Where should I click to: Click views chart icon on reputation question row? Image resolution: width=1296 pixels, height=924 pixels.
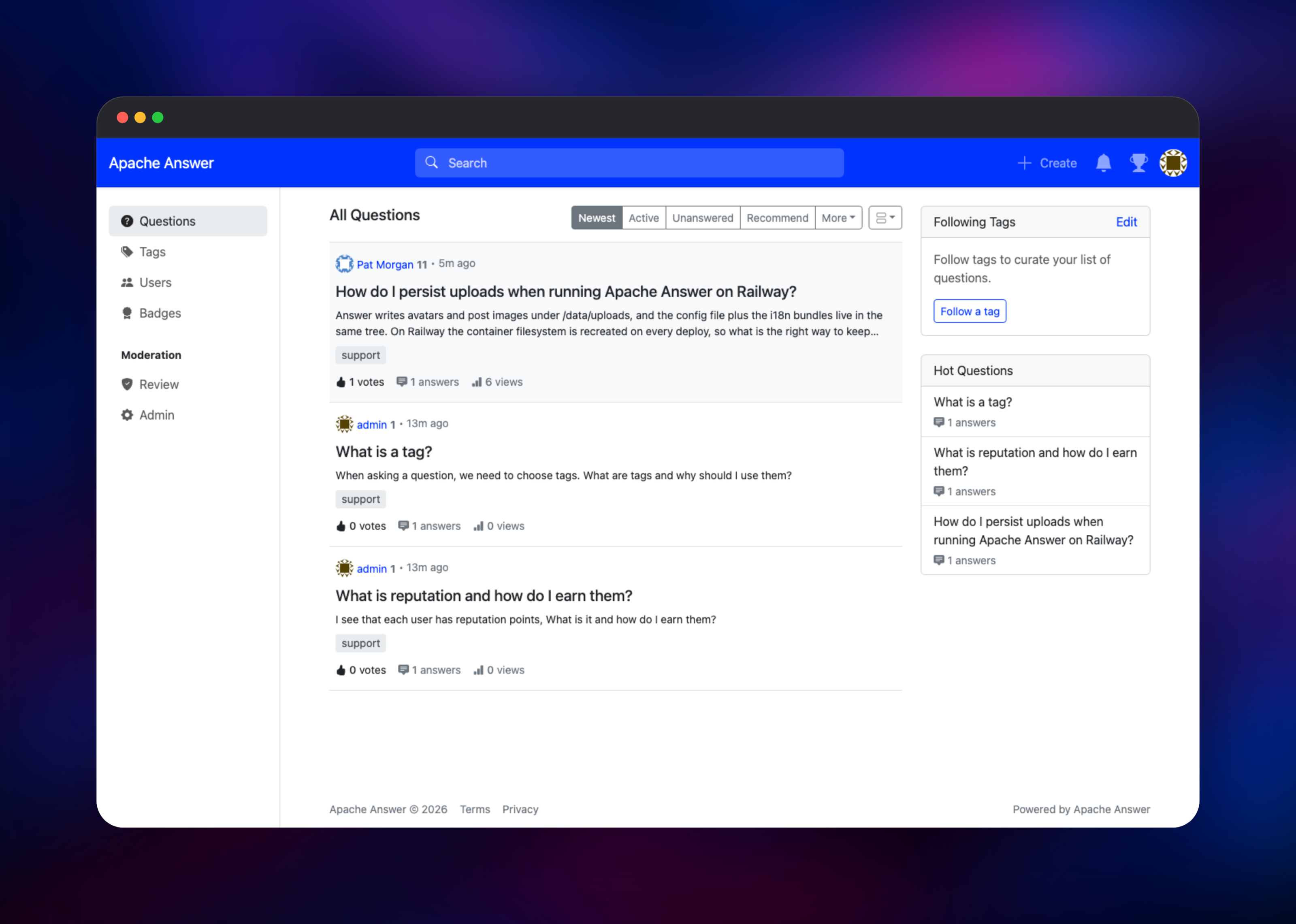(x=478, y=670)
